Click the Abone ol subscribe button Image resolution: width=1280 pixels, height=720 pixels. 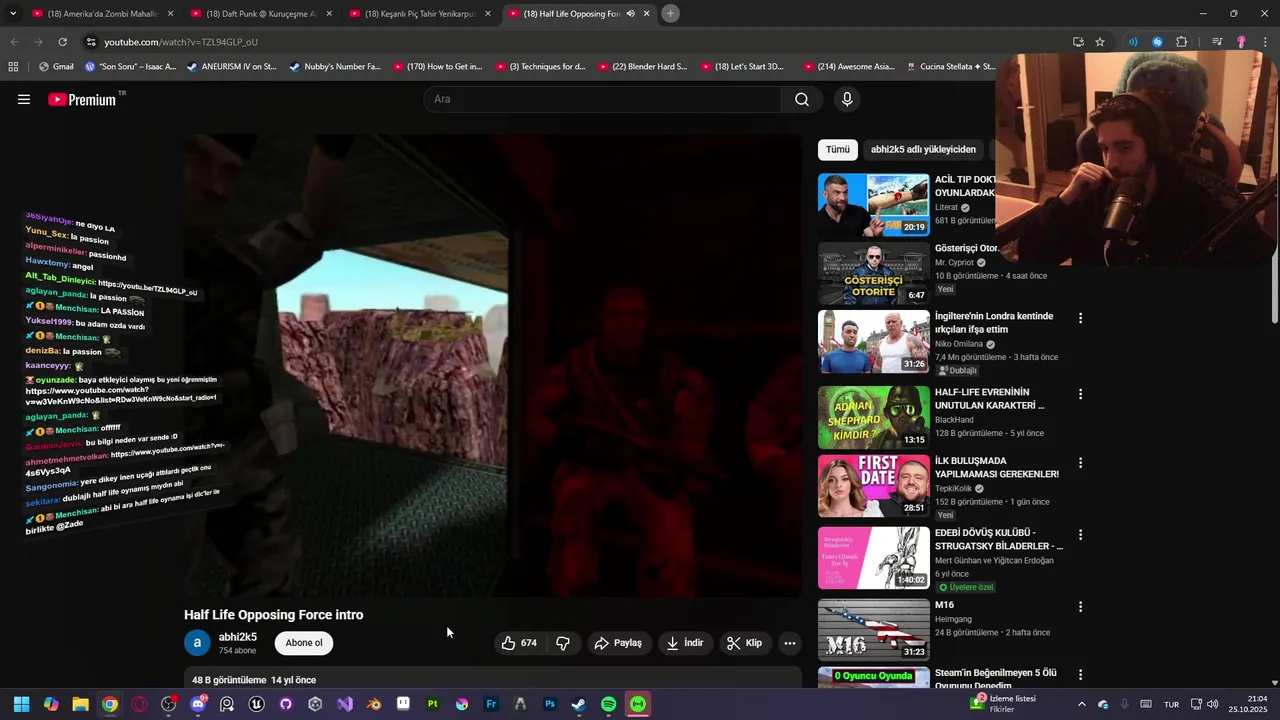pyautogui.click(x=304, y=643)
